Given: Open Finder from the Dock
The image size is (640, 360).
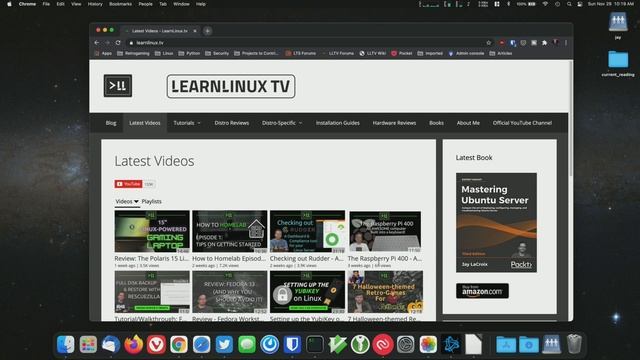Looking at the screenshot, I should pyautogui.click(x=66, y=344).
